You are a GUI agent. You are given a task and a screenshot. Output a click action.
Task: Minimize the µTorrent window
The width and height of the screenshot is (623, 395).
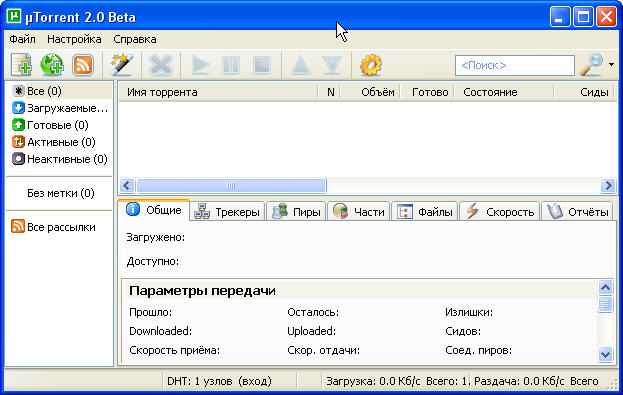[560, 17]
